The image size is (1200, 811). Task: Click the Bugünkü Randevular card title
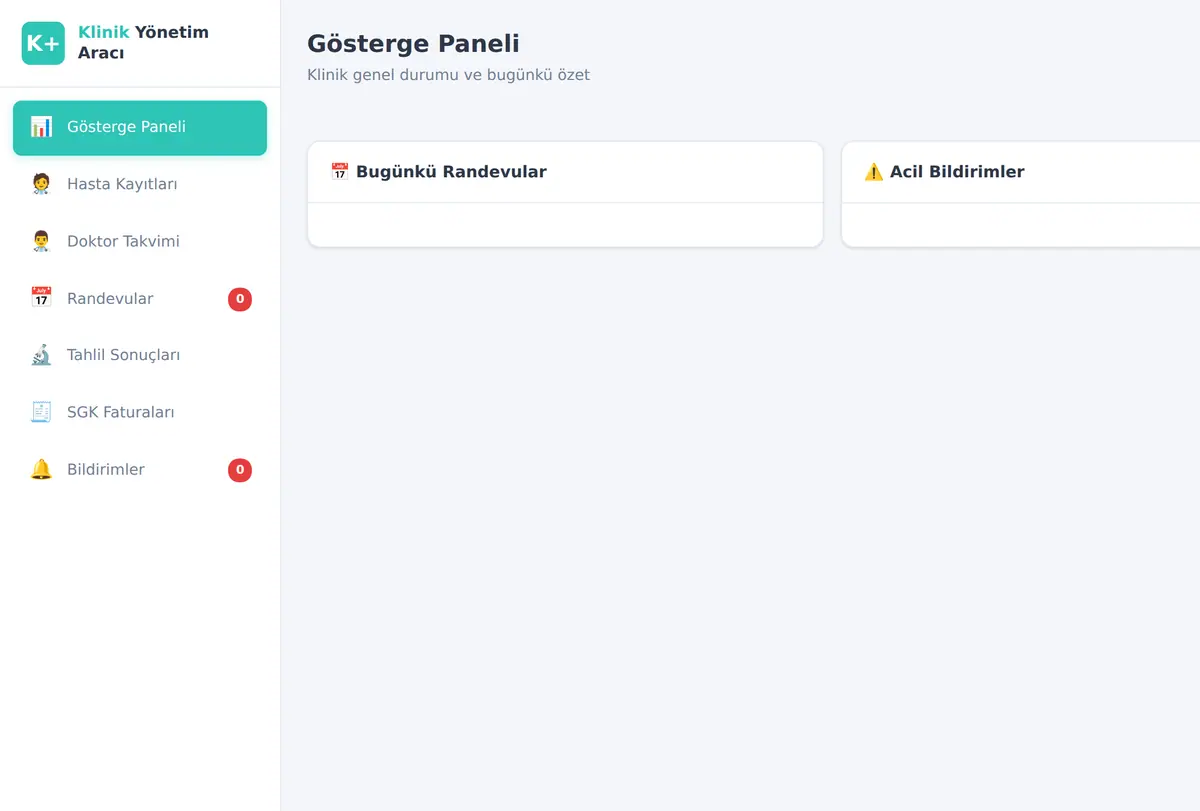(451, 172)
